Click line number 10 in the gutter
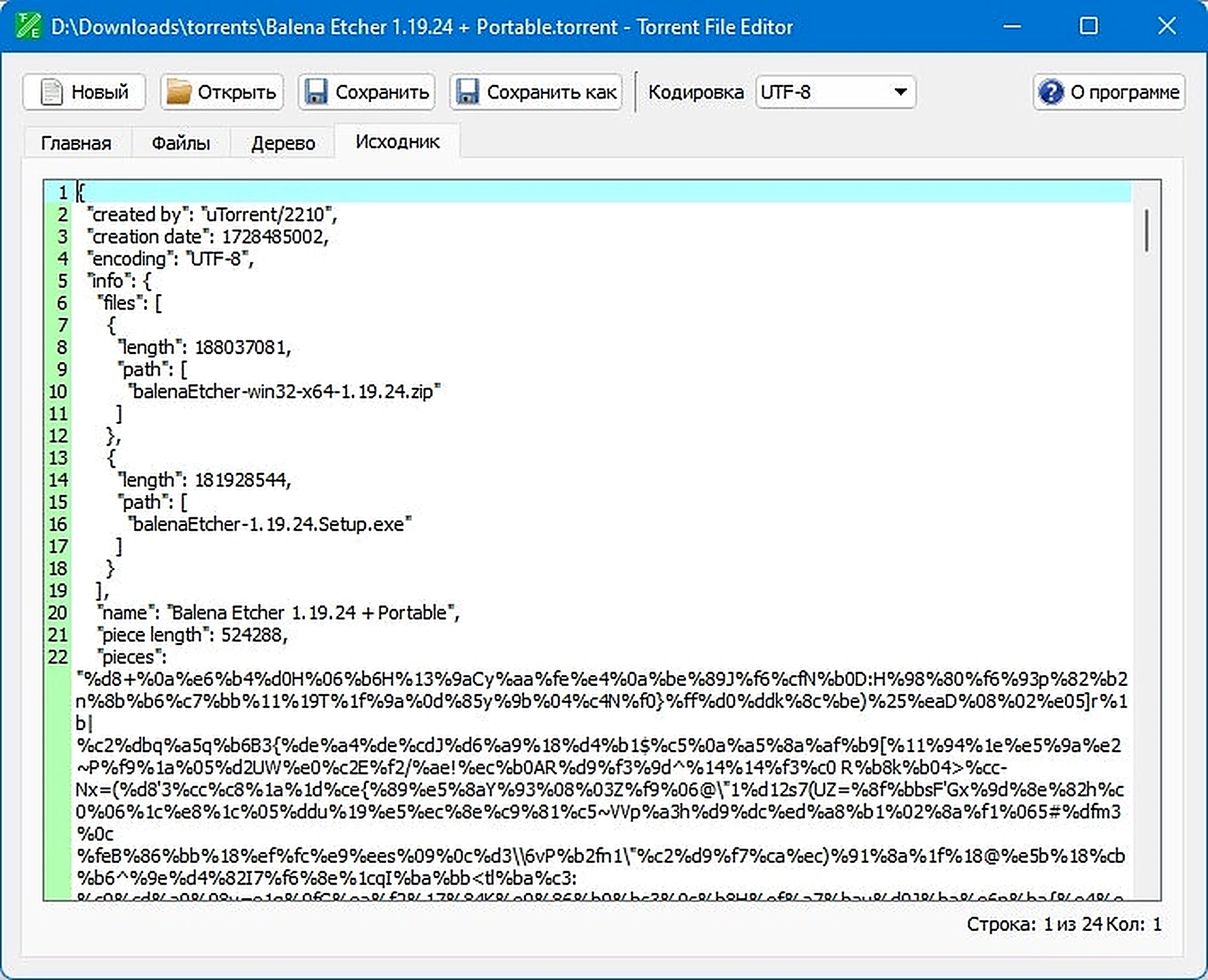This screenshot has height=980, width=1208. click(x=58, y=392)
